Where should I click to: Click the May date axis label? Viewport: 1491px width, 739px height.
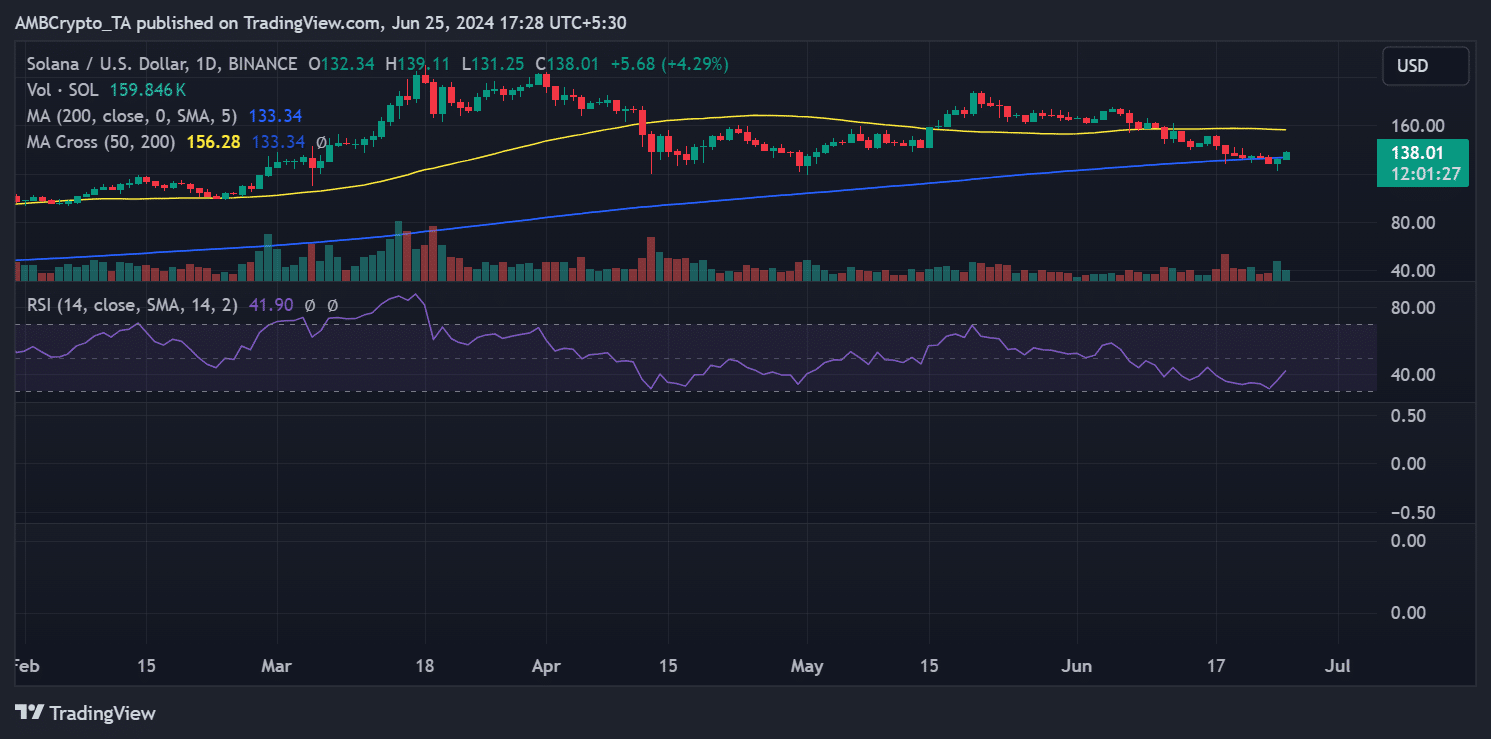[806, 666]
